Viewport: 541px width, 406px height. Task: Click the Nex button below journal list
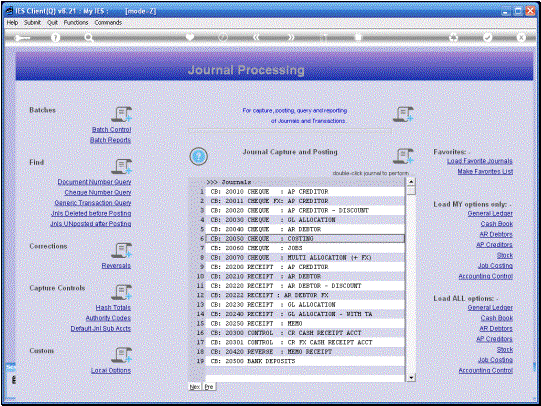(195, 387)
